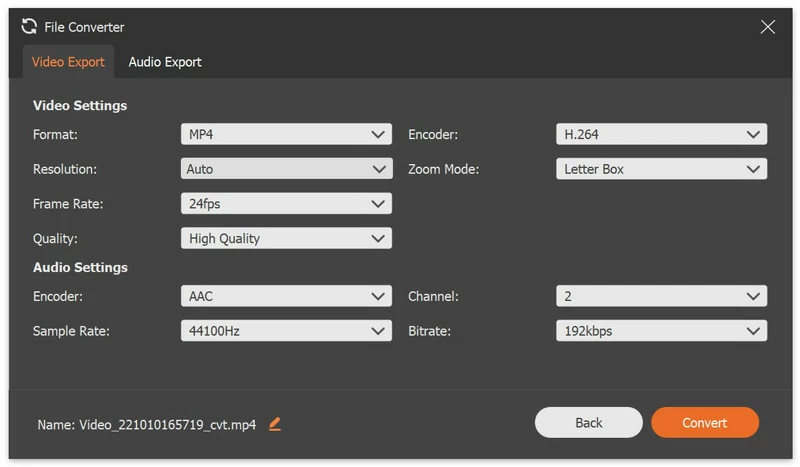Viewport: 800px width, 467px height.
Task: Click the Back button
Action: coord(588,423)
